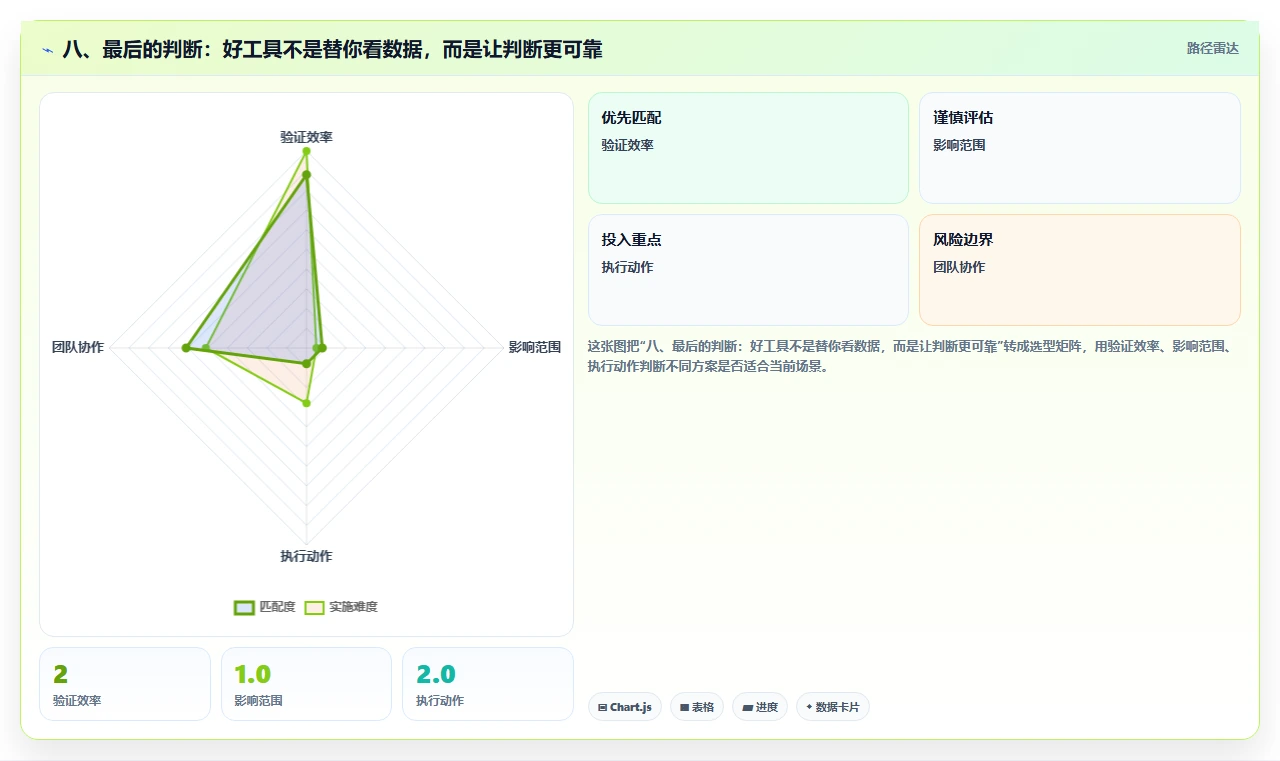Screen dimensions: 1280x761
Task: Toggle the 实施难度 legend entry
Action: click(341, 607)
